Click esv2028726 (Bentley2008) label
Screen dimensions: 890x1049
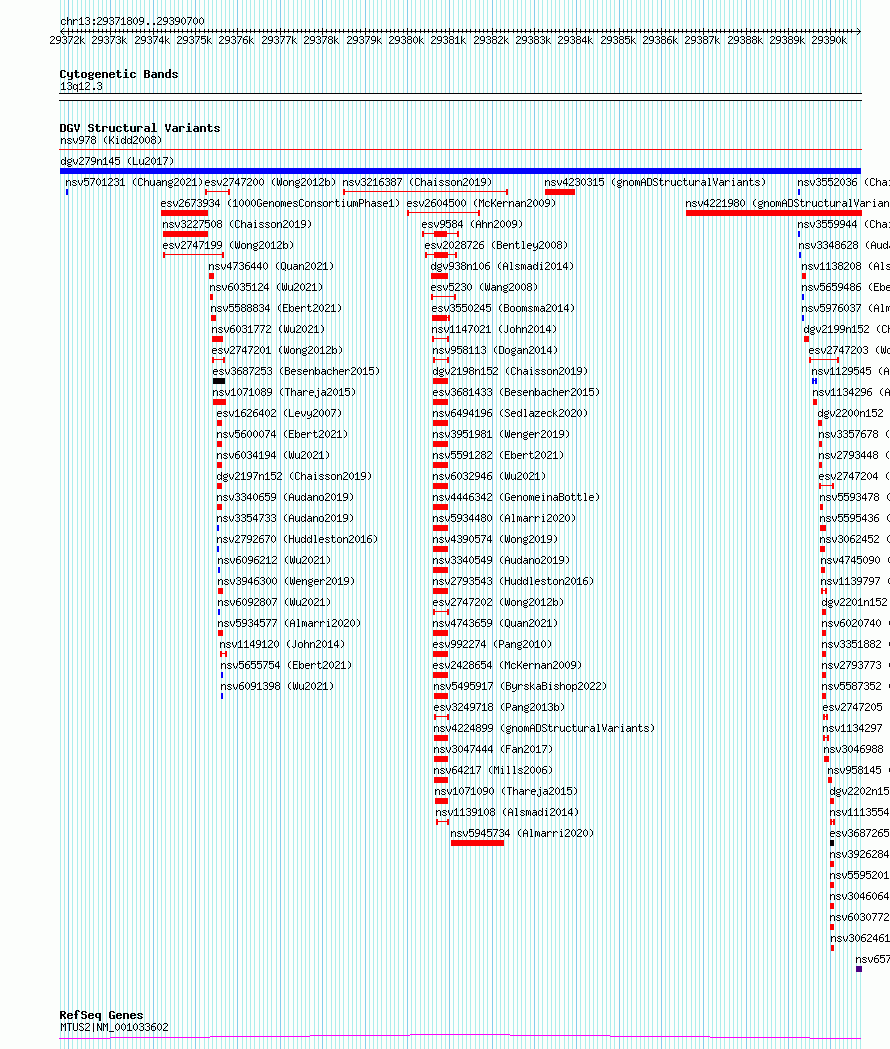(496, 246)
